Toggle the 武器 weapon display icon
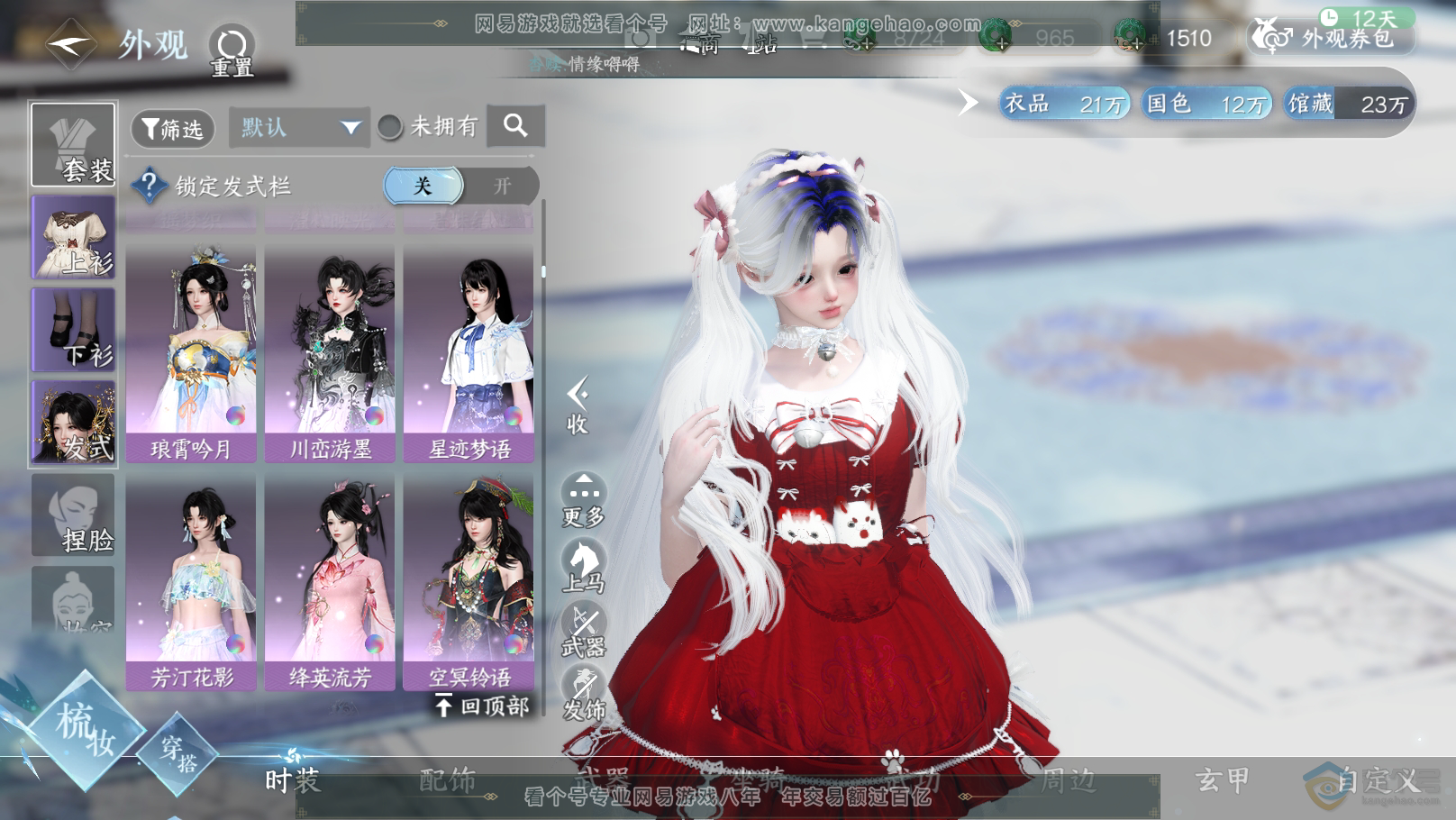The width and height of the screenshot is (1456, 820). click(x=584, y=631)
